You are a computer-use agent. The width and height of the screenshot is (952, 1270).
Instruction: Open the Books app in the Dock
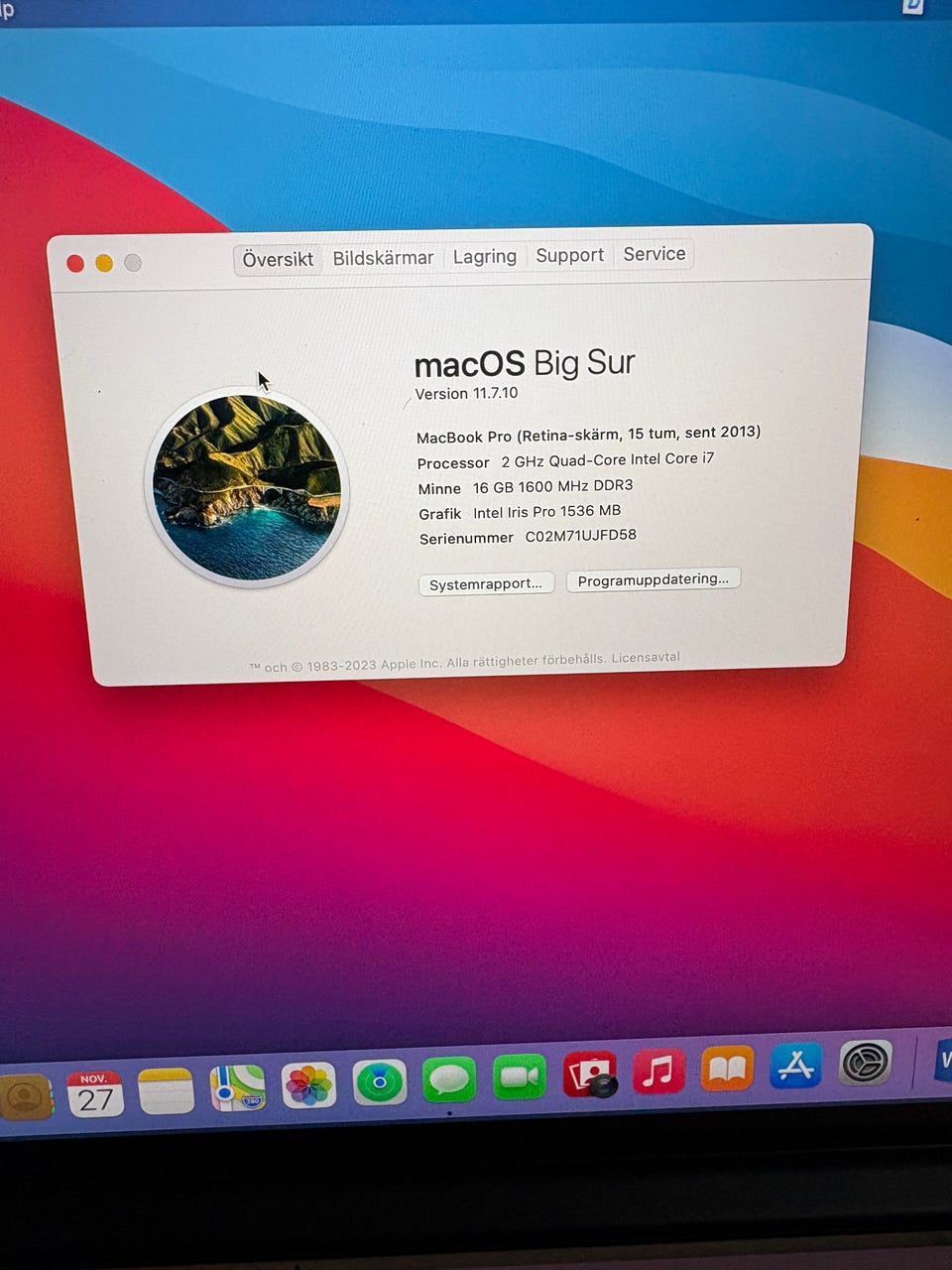pos(727,1069)
